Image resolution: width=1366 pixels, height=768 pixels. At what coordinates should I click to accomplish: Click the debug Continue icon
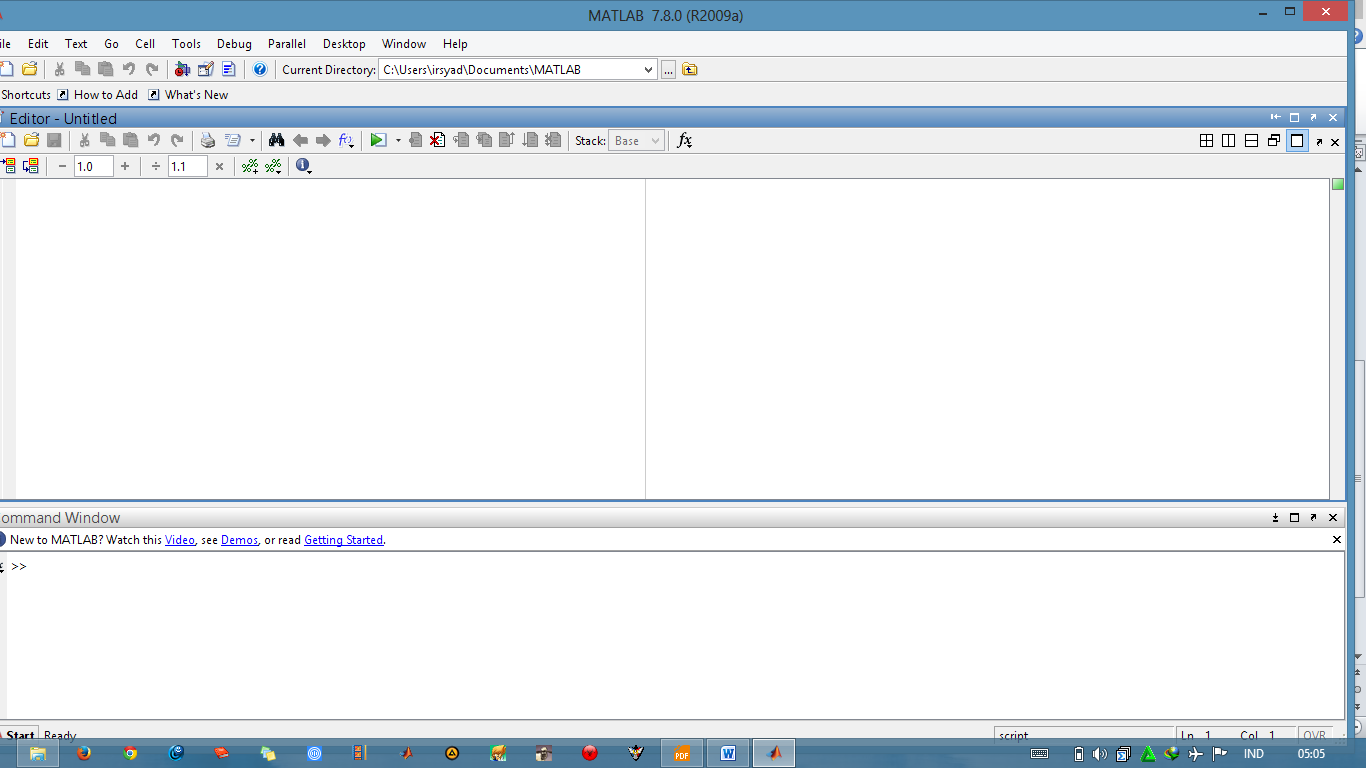[x=530, y=140]
